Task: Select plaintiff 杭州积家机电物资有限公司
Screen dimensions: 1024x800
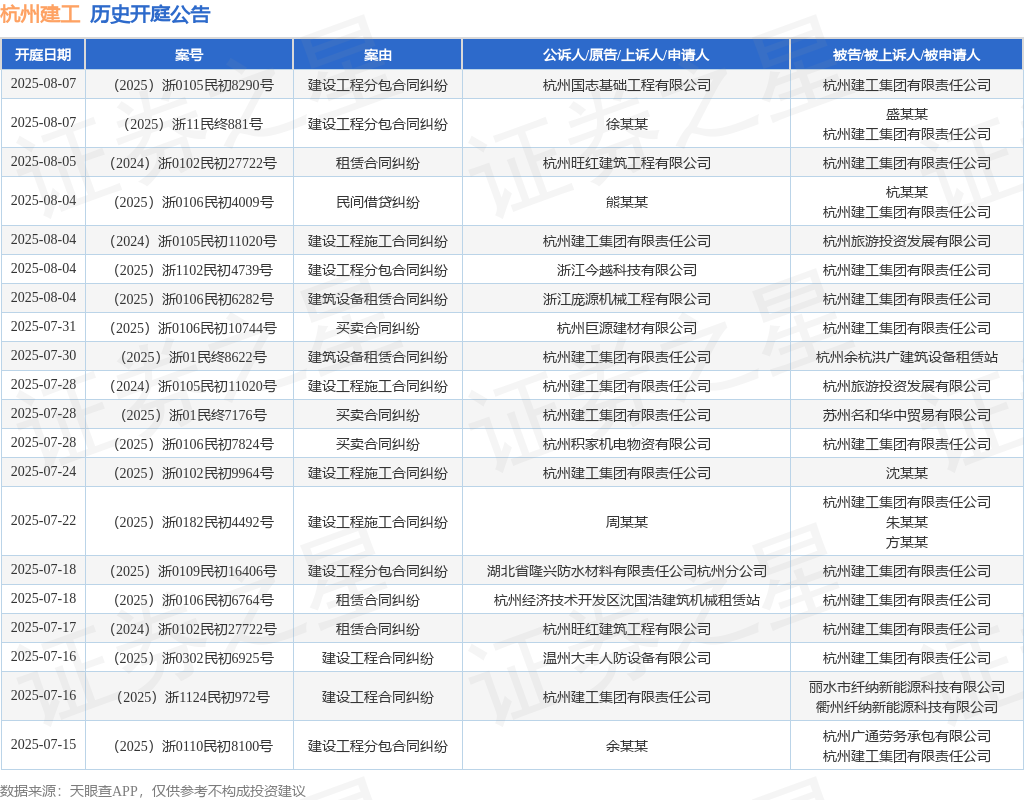Action: coord(626,444)
